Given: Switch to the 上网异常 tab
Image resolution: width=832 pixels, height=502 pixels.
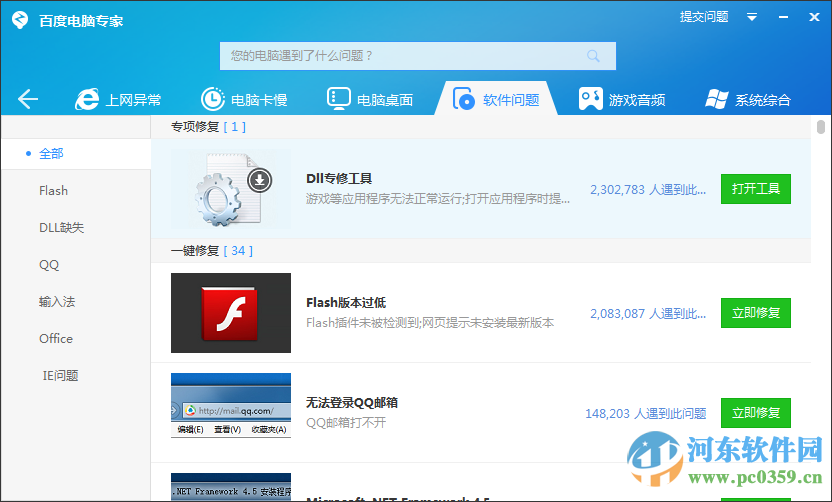Looking at the screenshot, I should pos(118,99).
